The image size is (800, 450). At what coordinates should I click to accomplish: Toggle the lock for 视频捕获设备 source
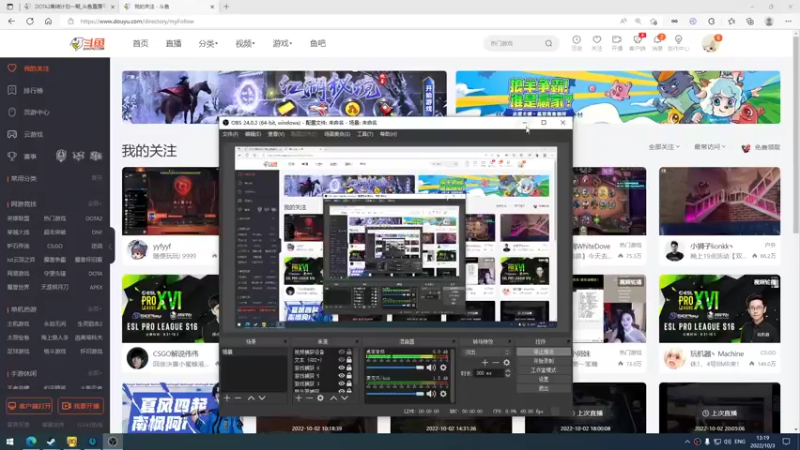349,352
